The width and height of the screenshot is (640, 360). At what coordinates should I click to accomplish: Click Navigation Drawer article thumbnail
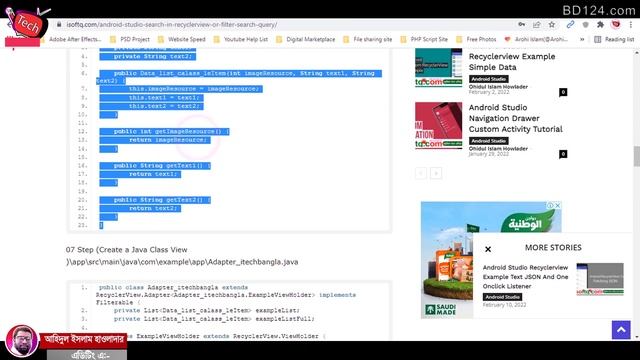pos(439,125)
